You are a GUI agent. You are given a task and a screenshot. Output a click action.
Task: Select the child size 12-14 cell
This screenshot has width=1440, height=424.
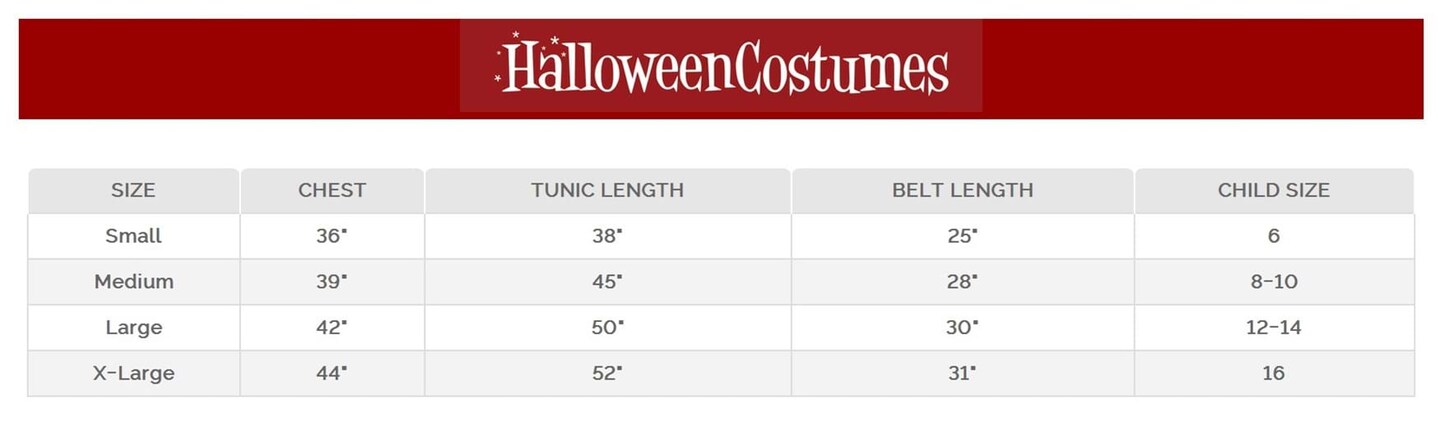tap(1273, 328)
